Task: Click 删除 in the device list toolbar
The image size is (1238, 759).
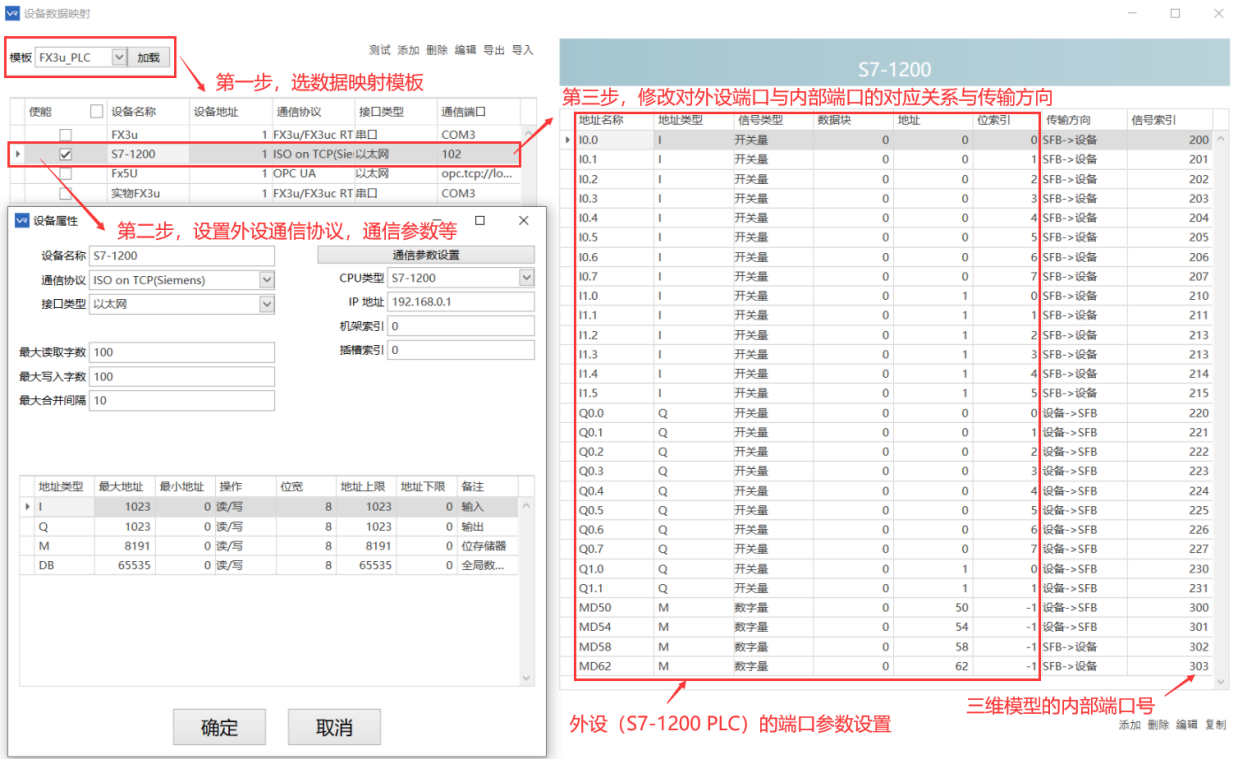Action: [436, 50]
